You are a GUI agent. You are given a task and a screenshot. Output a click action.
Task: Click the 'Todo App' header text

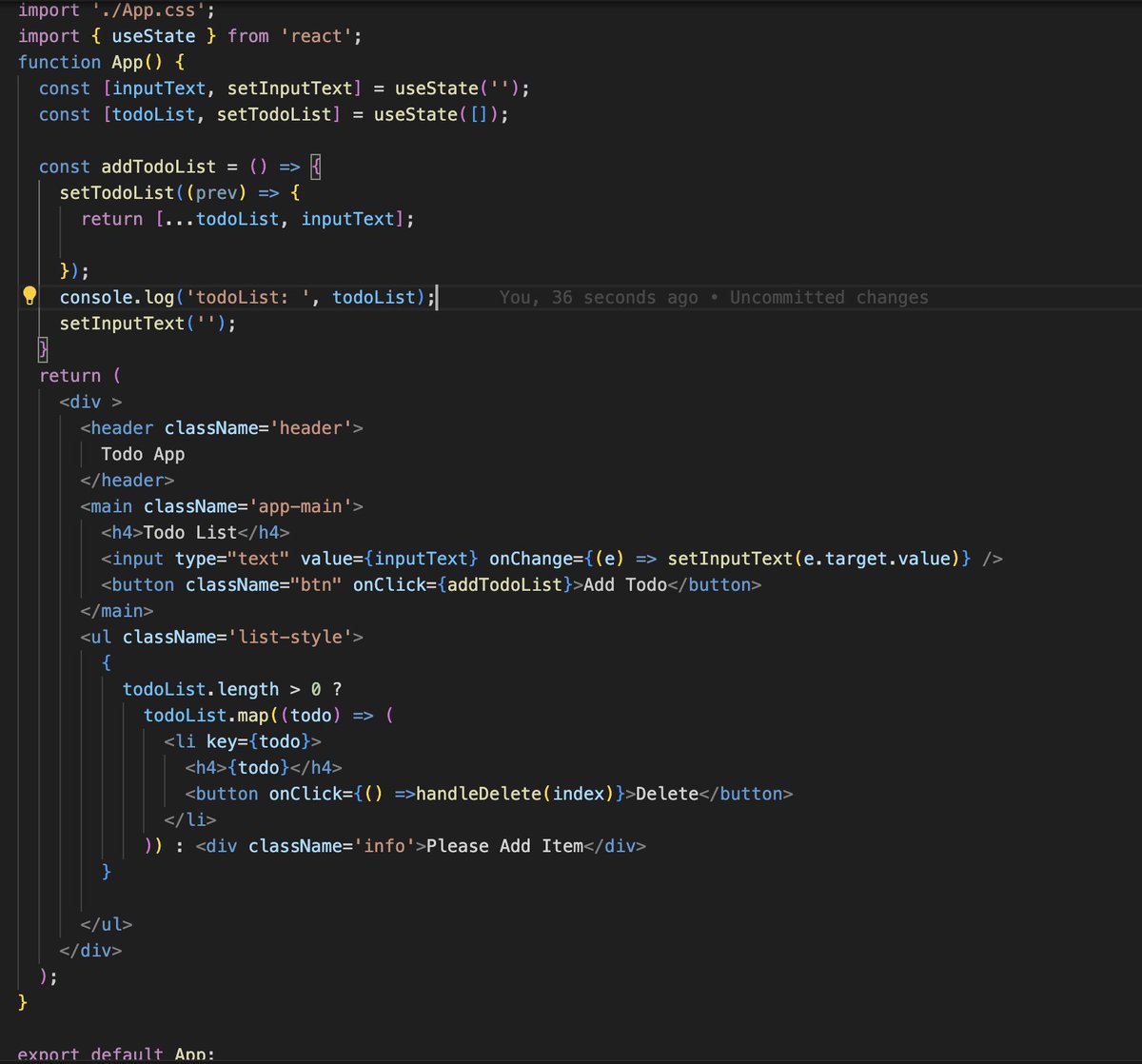tap(143, 454)
